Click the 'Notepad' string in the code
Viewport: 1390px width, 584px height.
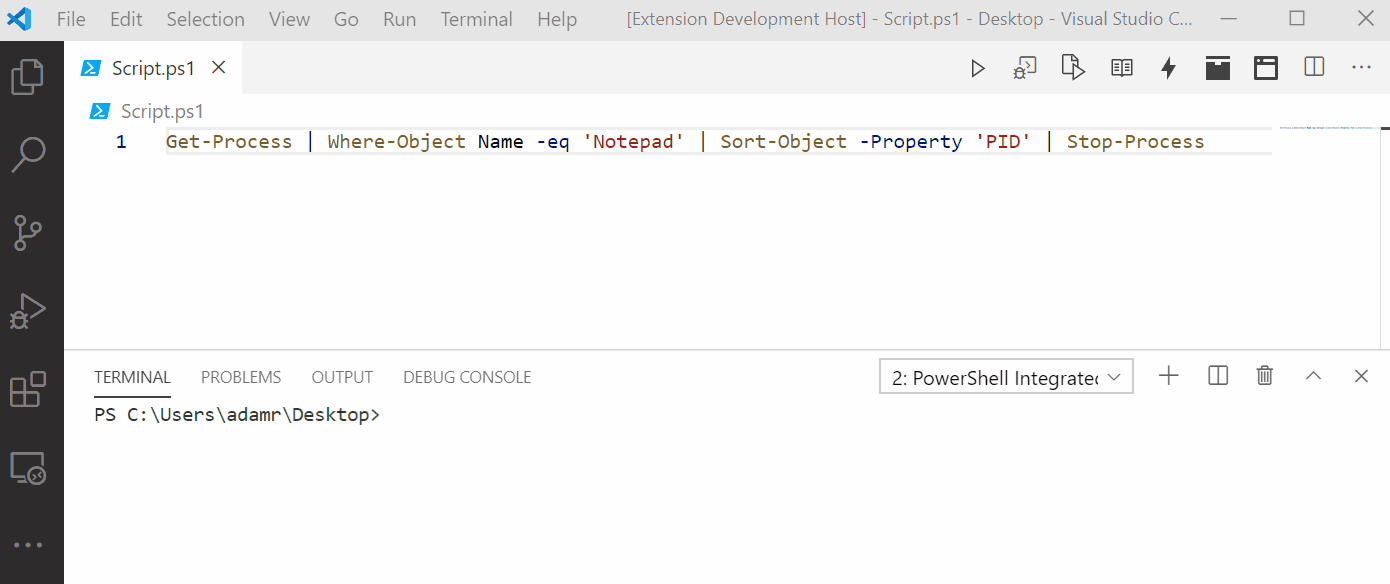[x=634, y=142]
